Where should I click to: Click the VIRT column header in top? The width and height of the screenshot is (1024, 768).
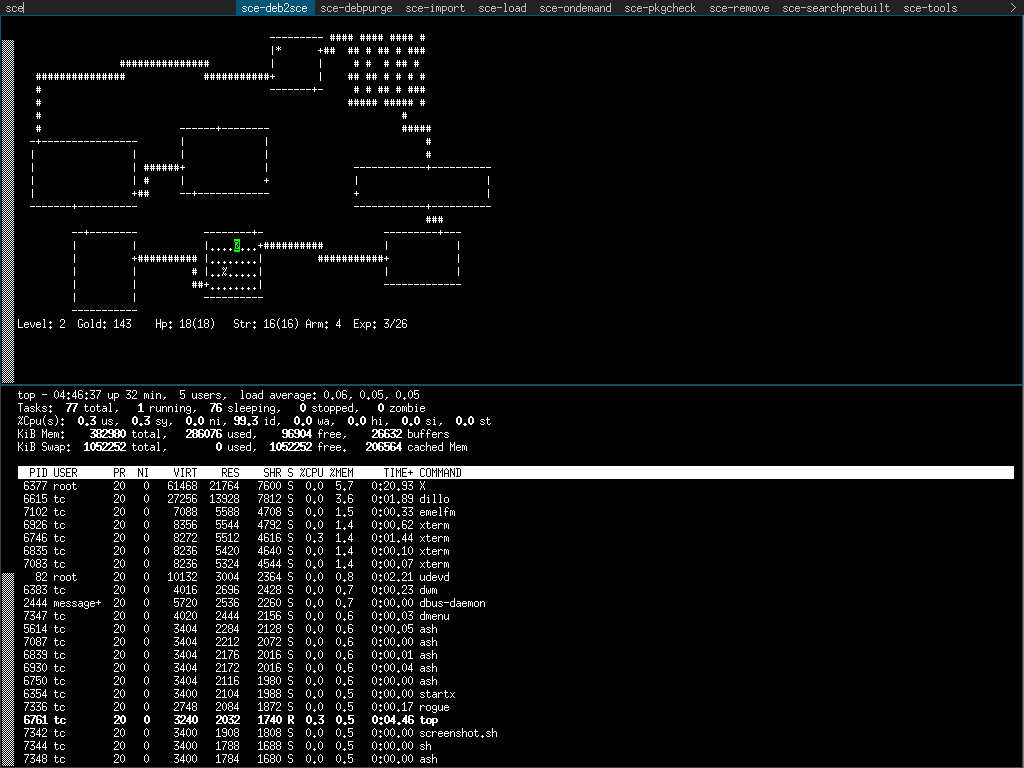tap(185, 473)
